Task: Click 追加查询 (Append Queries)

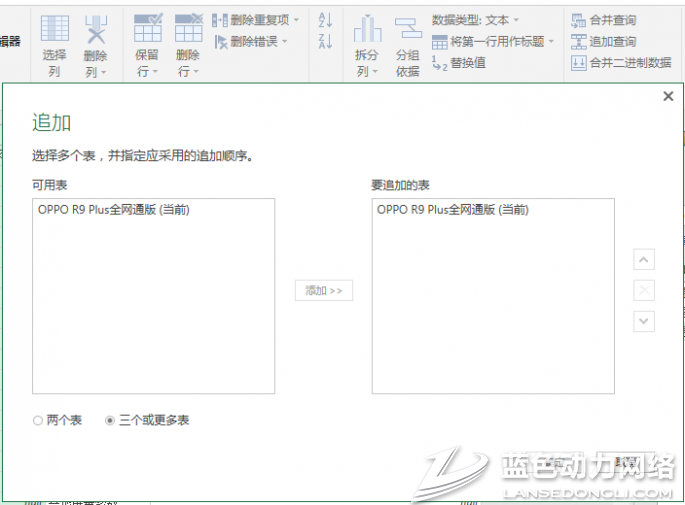Action: pyautogui.click(x=603, y=41)
